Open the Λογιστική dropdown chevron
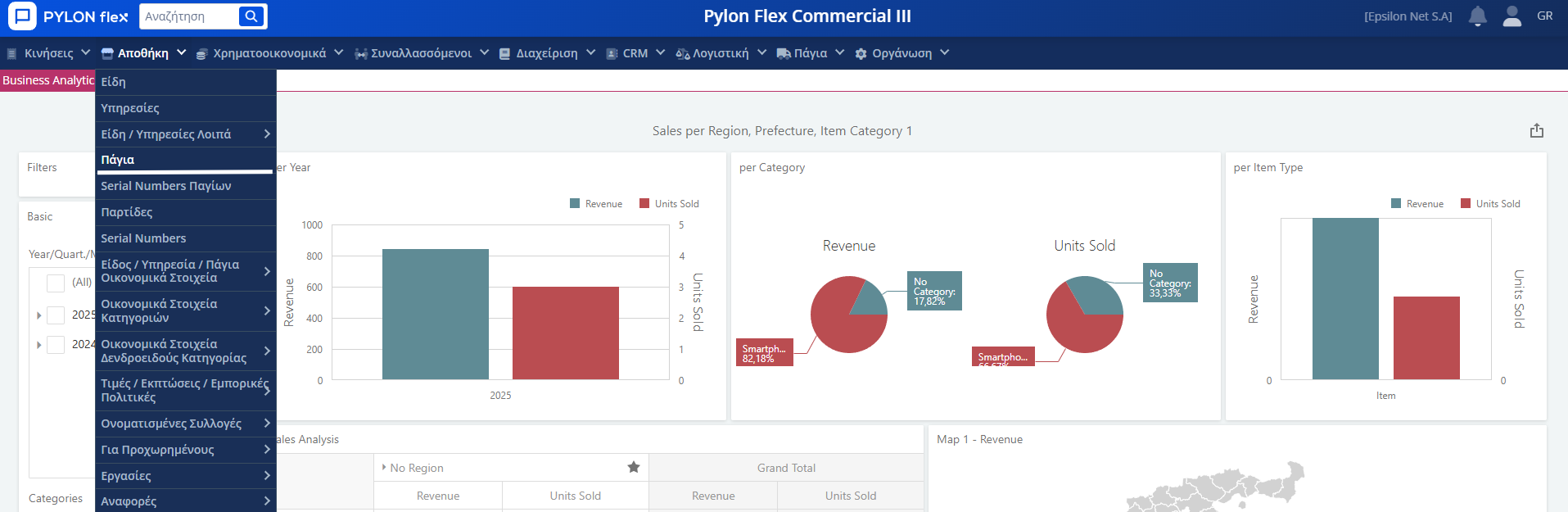1568x512 pixels. [761, 52]
